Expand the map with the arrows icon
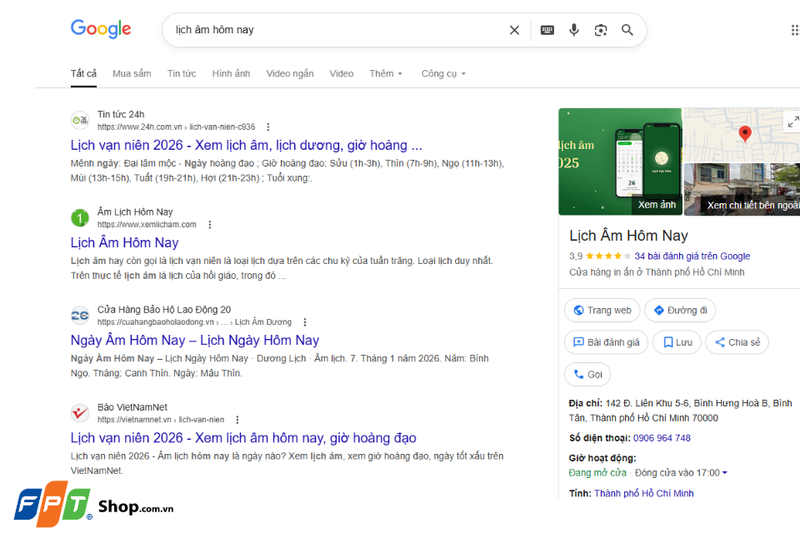 click(793, 122)
